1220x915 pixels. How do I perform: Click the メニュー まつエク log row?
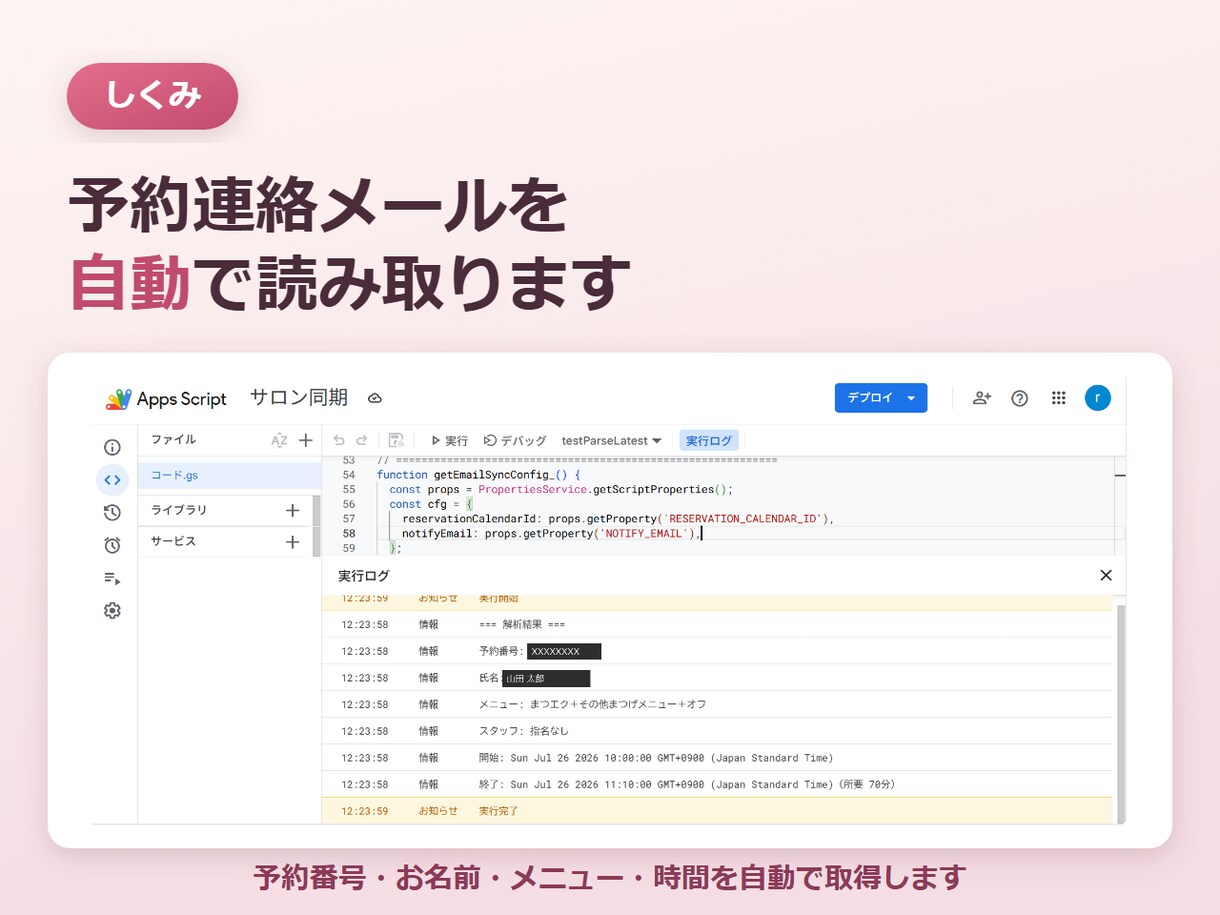(717, 704)
